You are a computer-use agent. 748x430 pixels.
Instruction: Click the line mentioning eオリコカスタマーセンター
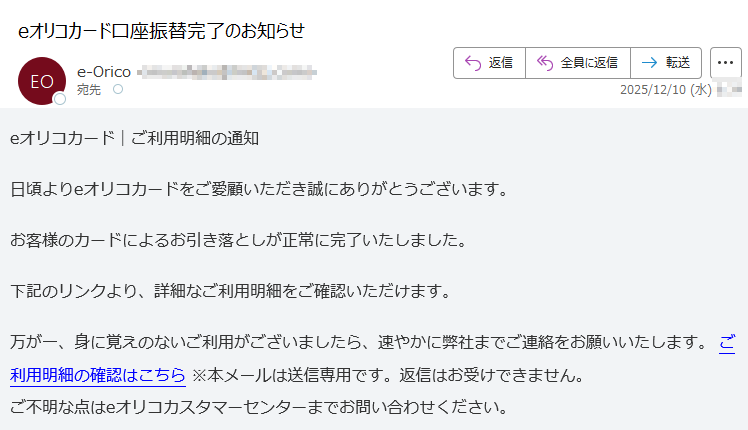(259, 407)
